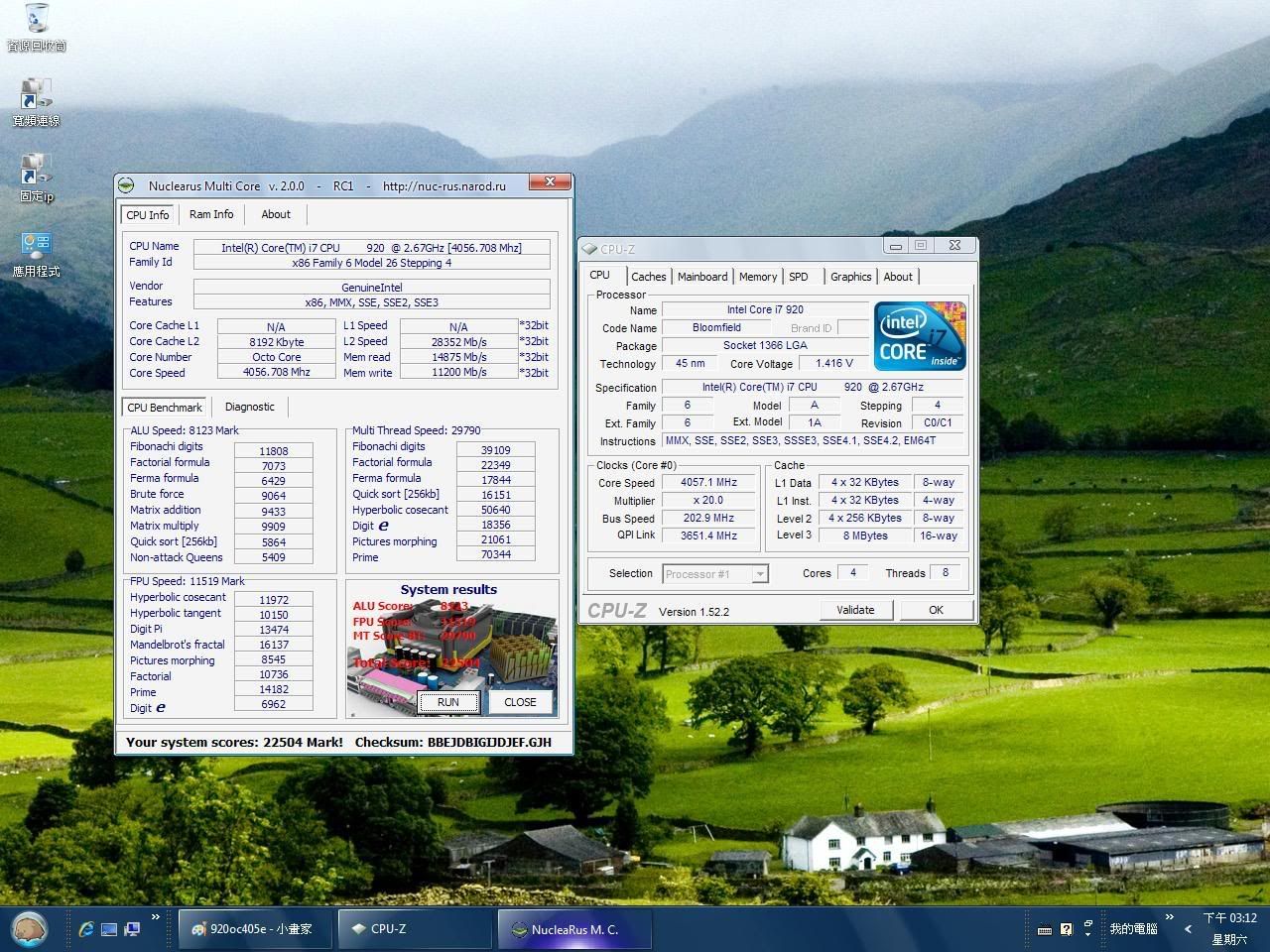Image resolution: width=1270 pixels, height=952 pixels.
Task: Click the Threads count field in CPU-Z
Action: pos(946,572)
